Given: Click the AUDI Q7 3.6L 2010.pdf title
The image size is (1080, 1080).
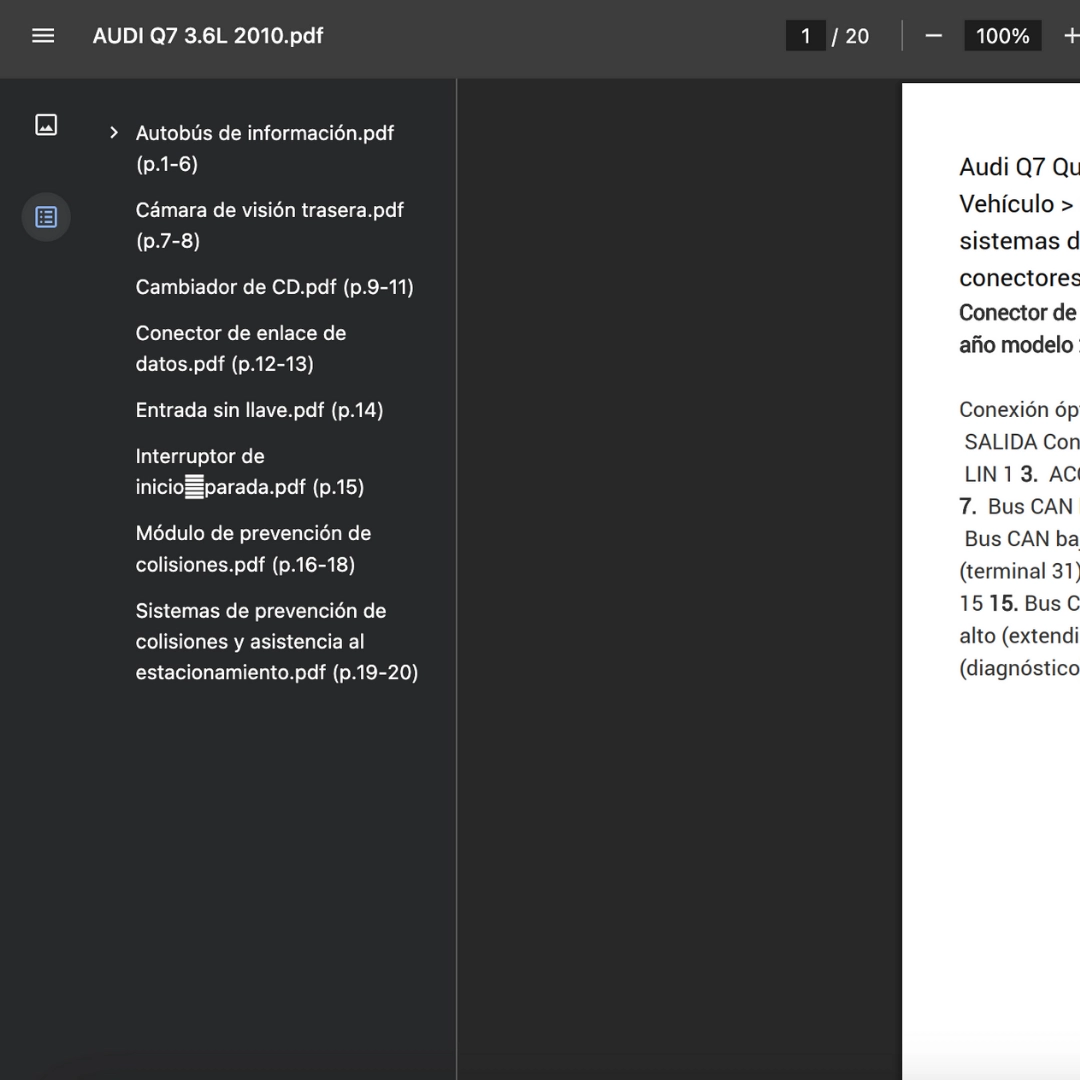Looking at the screenshot, I should pos(208,36).
